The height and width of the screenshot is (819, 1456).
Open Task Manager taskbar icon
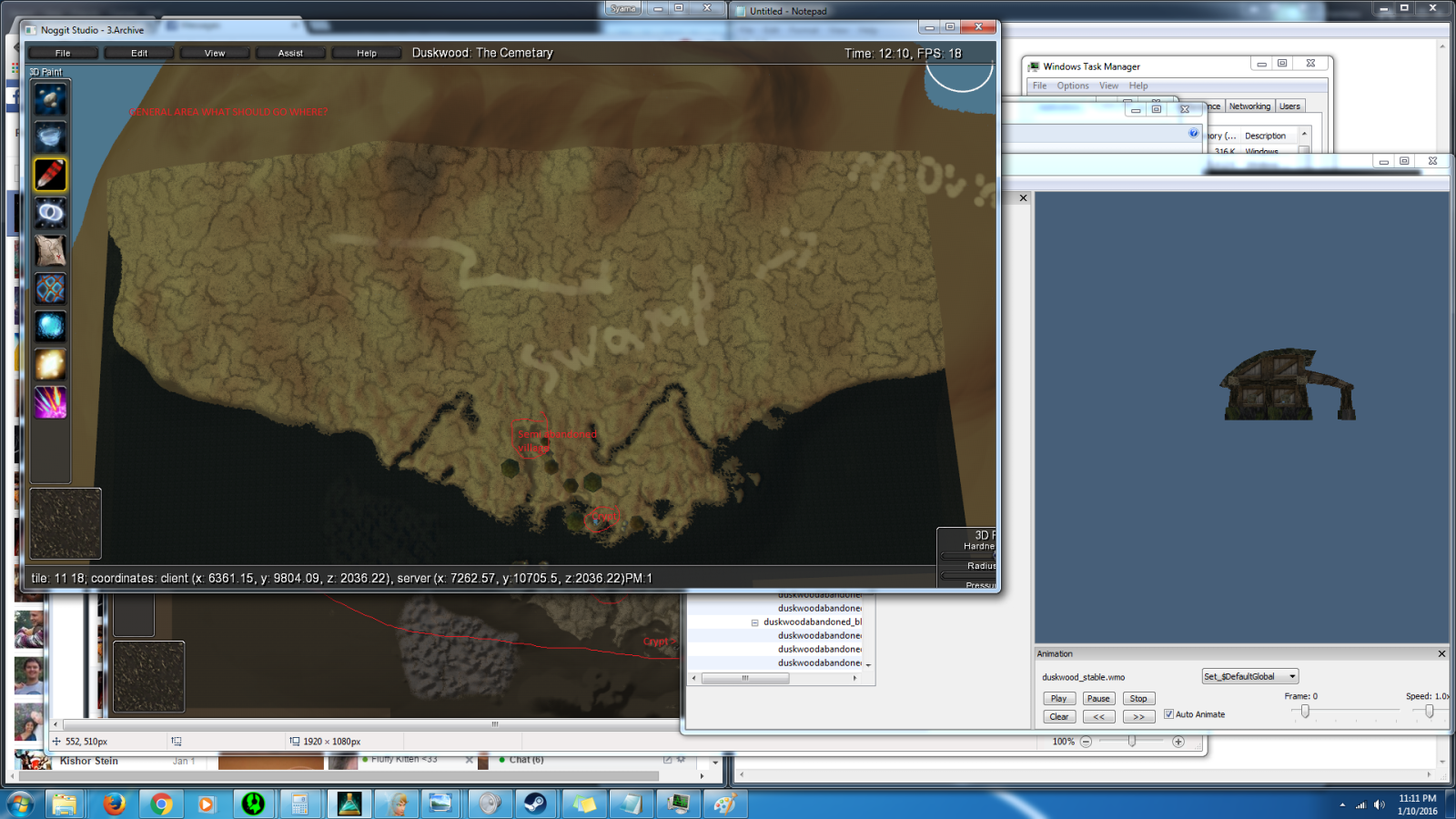tap(679, 804)
